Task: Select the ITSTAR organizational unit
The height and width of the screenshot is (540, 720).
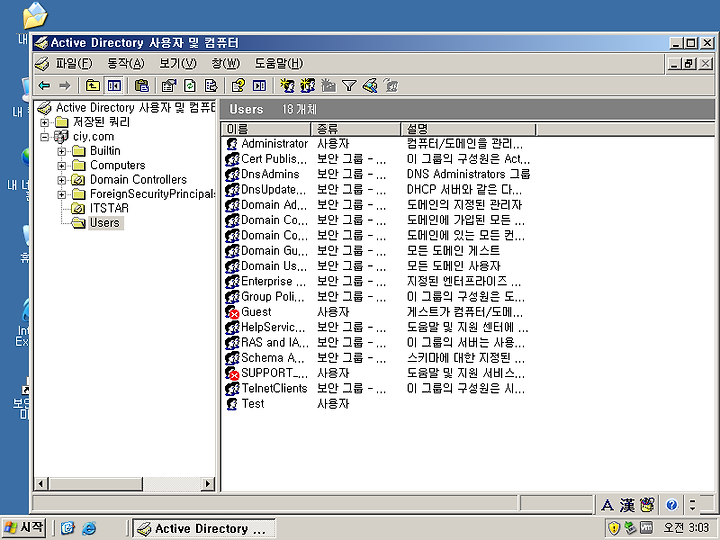Action: 109,208
